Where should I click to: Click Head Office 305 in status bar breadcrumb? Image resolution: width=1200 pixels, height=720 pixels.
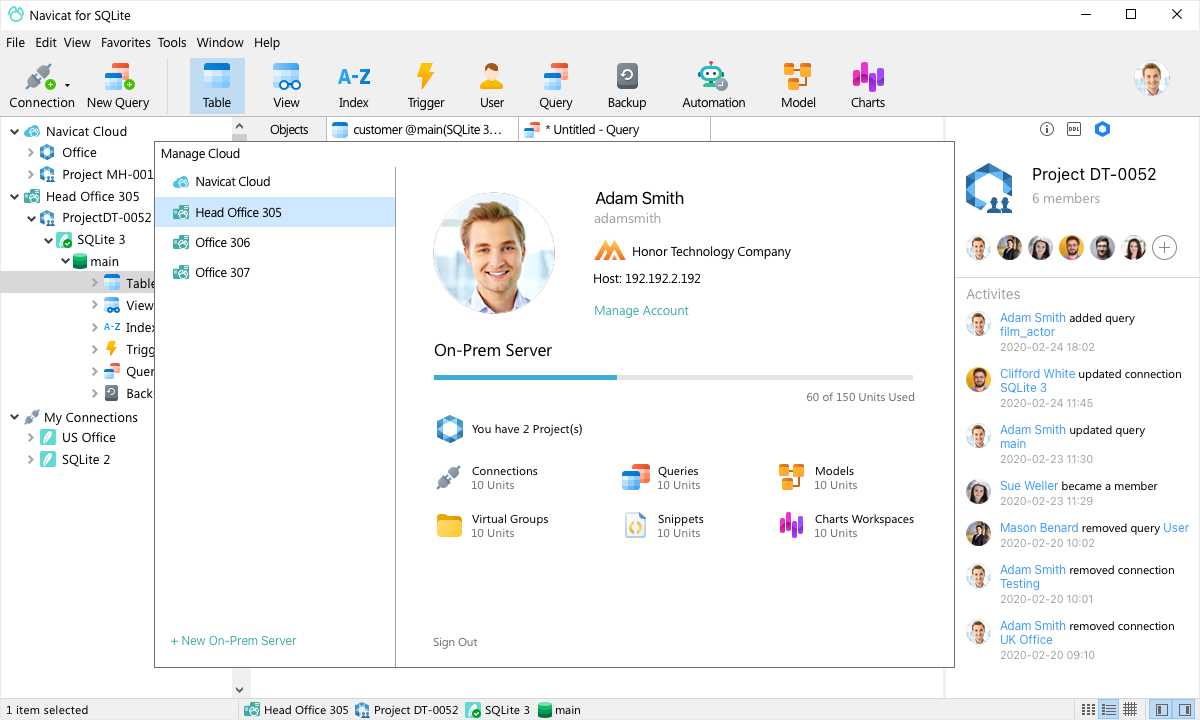click(x=297, y=710)
